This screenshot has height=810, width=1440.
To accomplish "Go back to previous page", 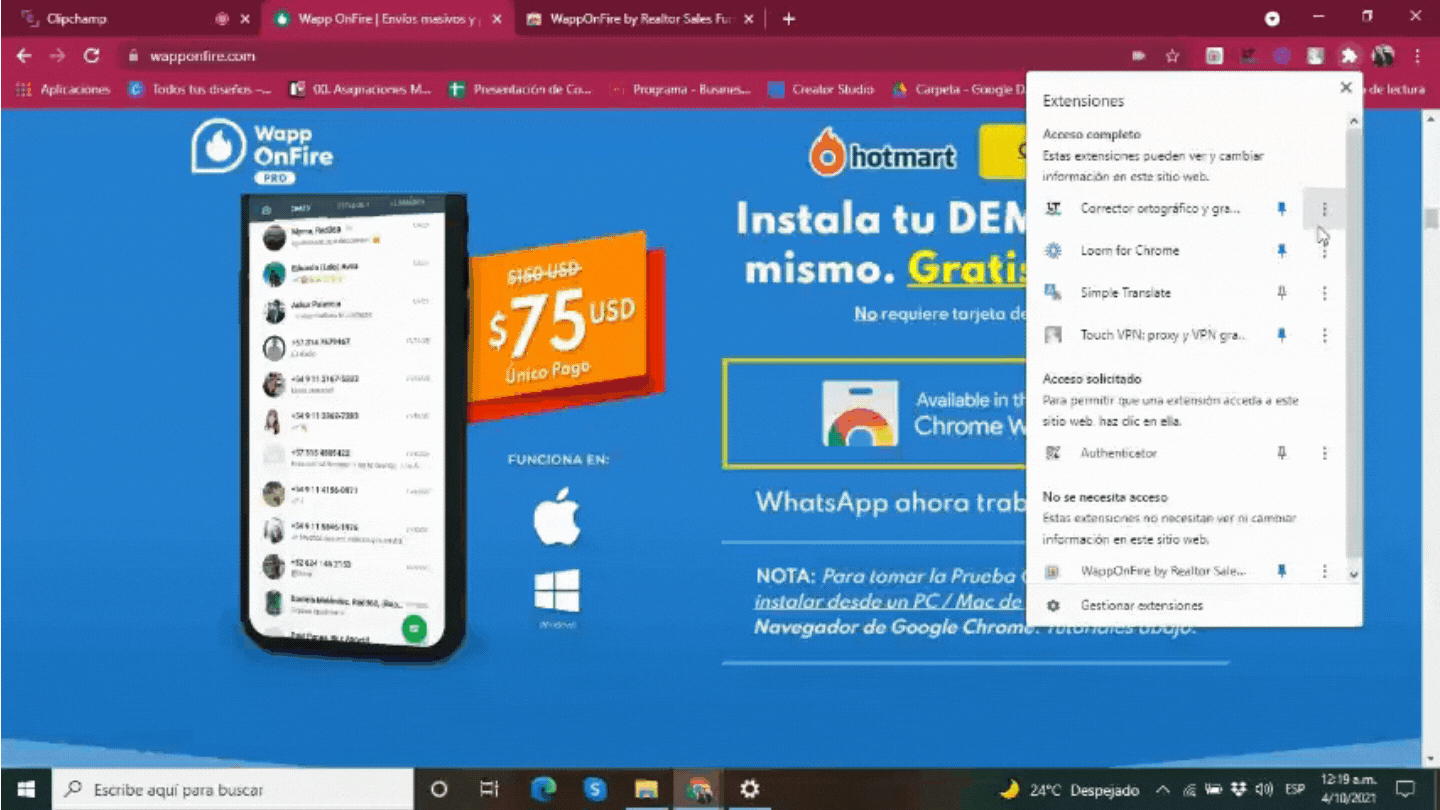I will click(24, 56).
